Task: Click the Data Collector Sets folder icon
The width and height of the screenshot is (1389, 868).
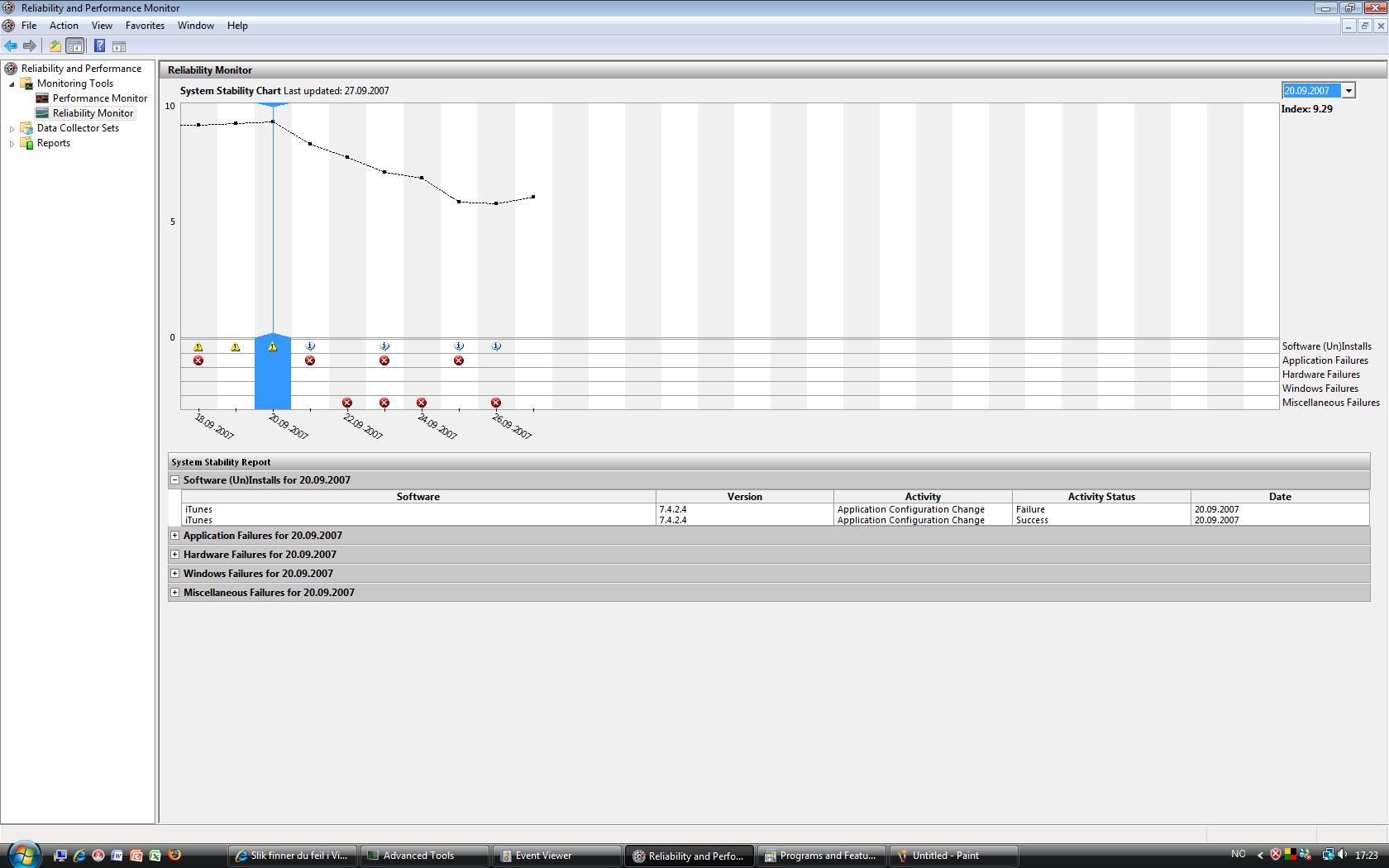Action: (26, 128)
